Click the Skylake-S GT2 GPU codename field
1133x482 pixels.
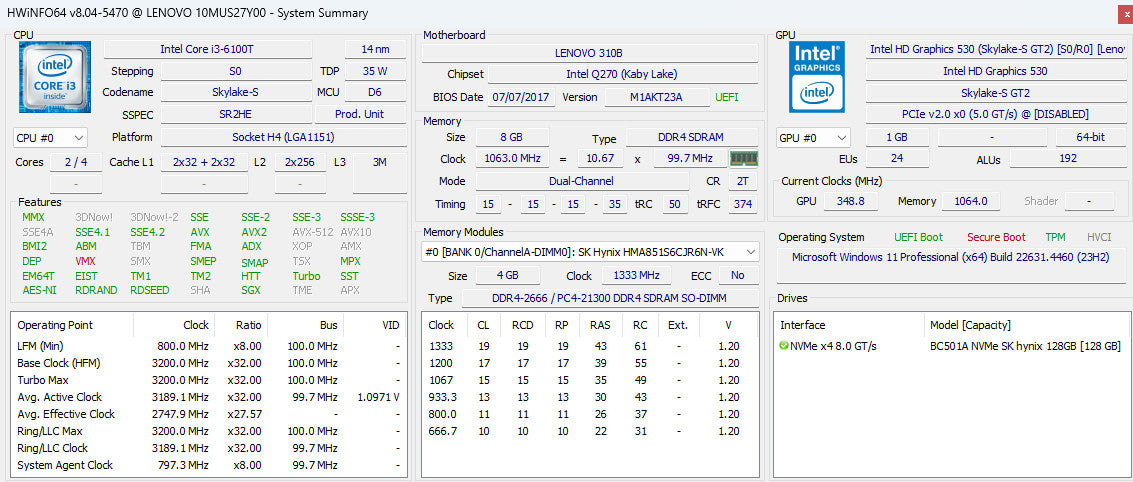[x=994, y=92]
